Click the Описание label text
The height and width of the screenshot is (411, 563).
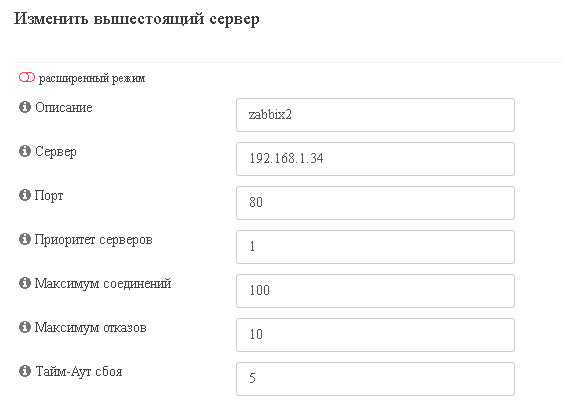point(64,107)
